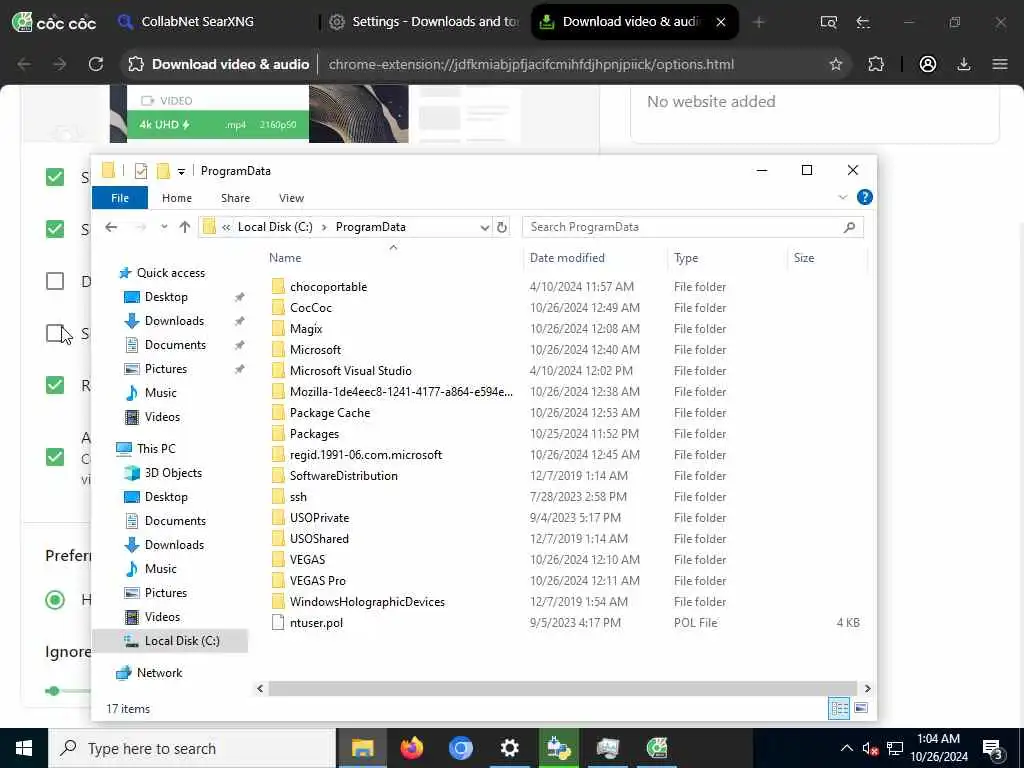Open the address bar history dropdown

point(485,227)
